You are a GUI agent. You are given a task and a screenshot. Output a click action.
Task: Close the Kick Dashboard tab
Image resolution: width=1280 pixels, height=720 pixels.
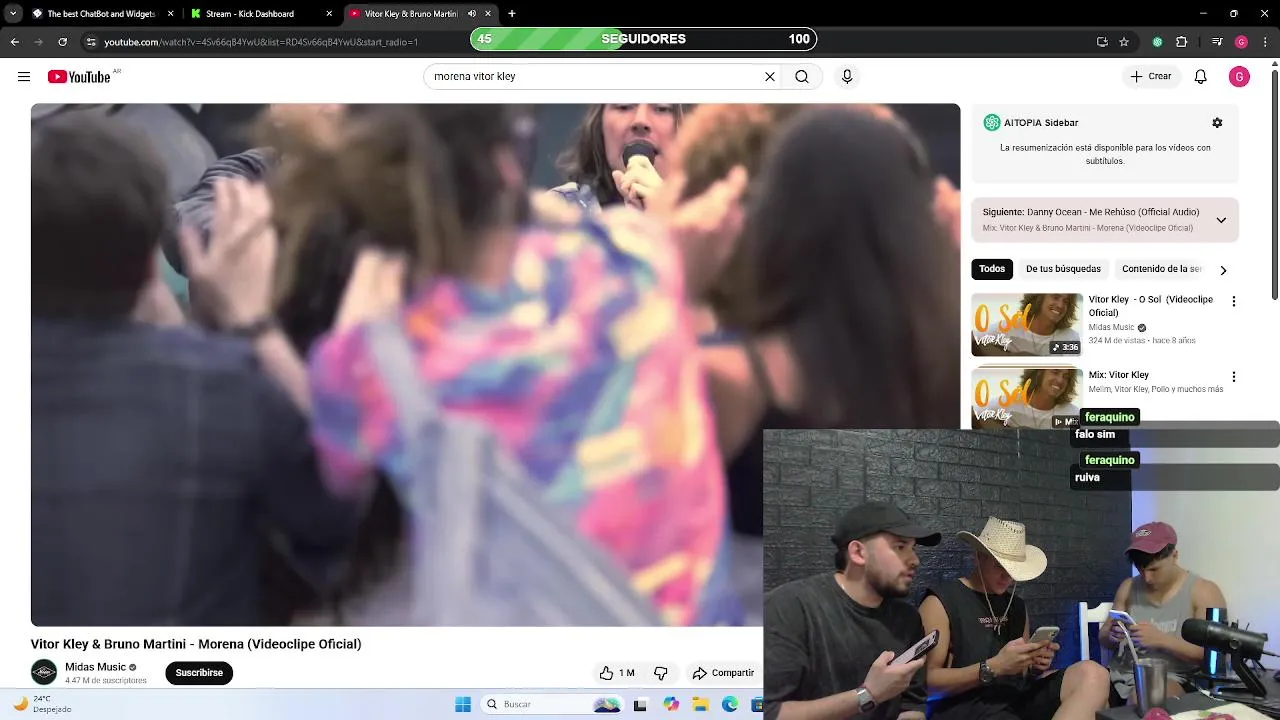329,14
